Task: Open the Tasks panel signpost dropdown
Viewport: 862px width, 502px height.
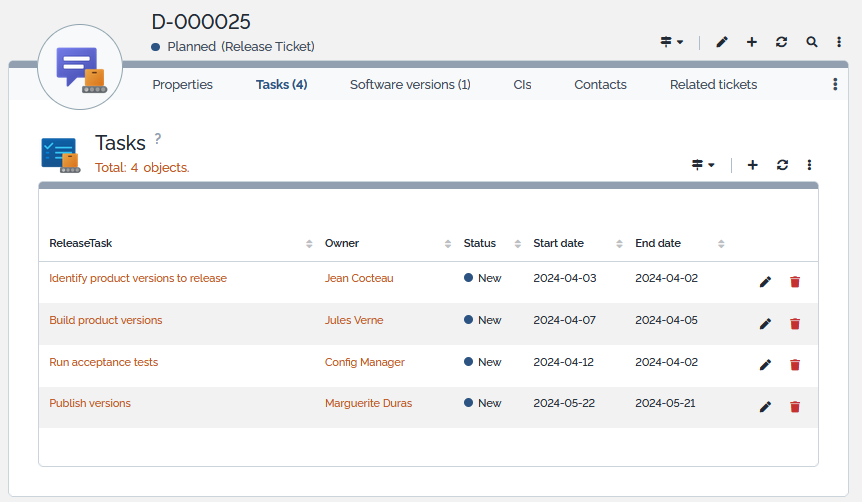Action: 703,165
